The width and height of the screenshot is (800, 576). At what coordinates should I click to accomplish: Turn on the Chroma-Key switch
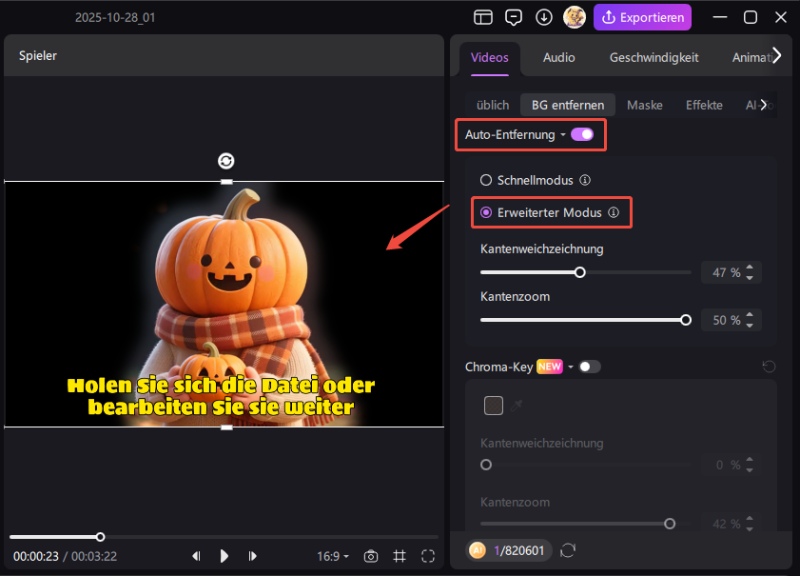coord(590,367)
